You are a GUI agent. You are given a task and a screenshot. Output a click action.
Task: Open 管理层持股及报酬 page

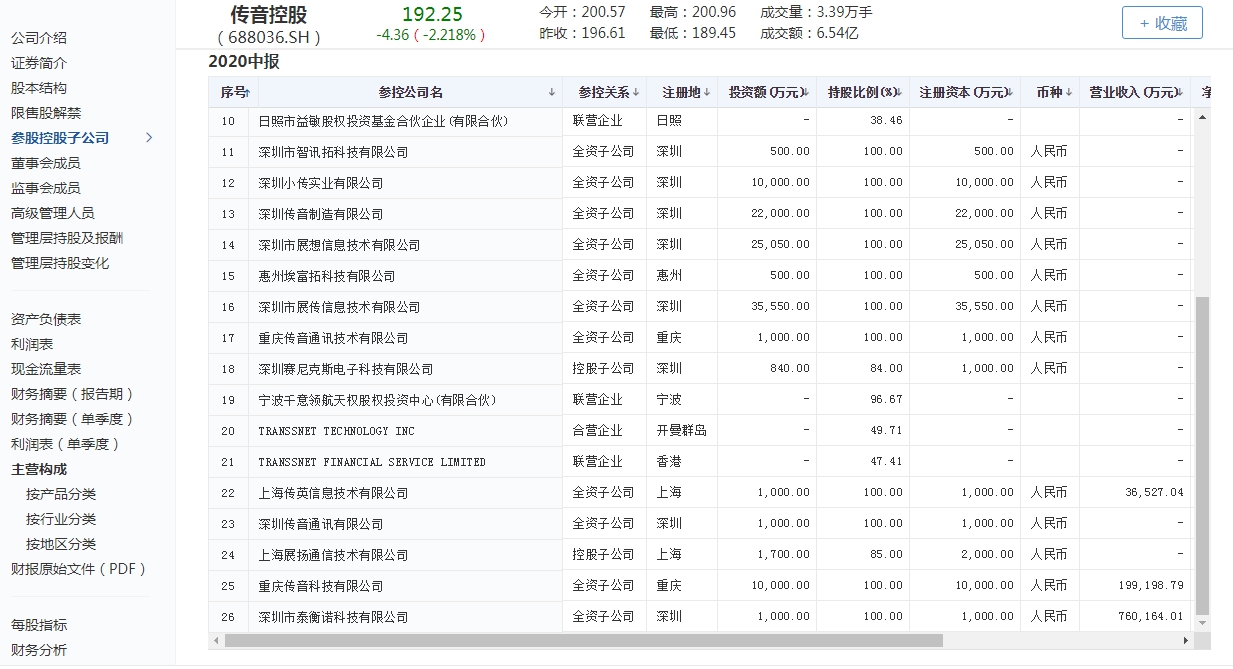pos(67,238)
